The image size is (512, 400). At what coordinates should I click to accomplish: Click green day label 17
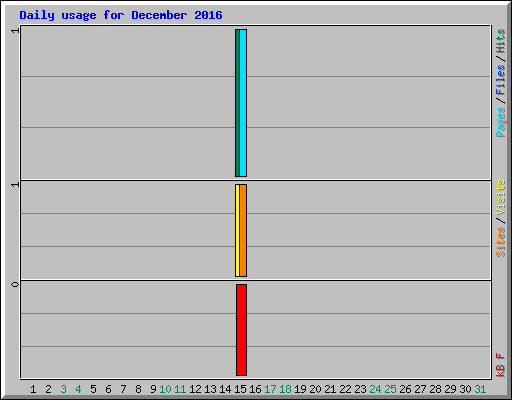coord(270,389)
